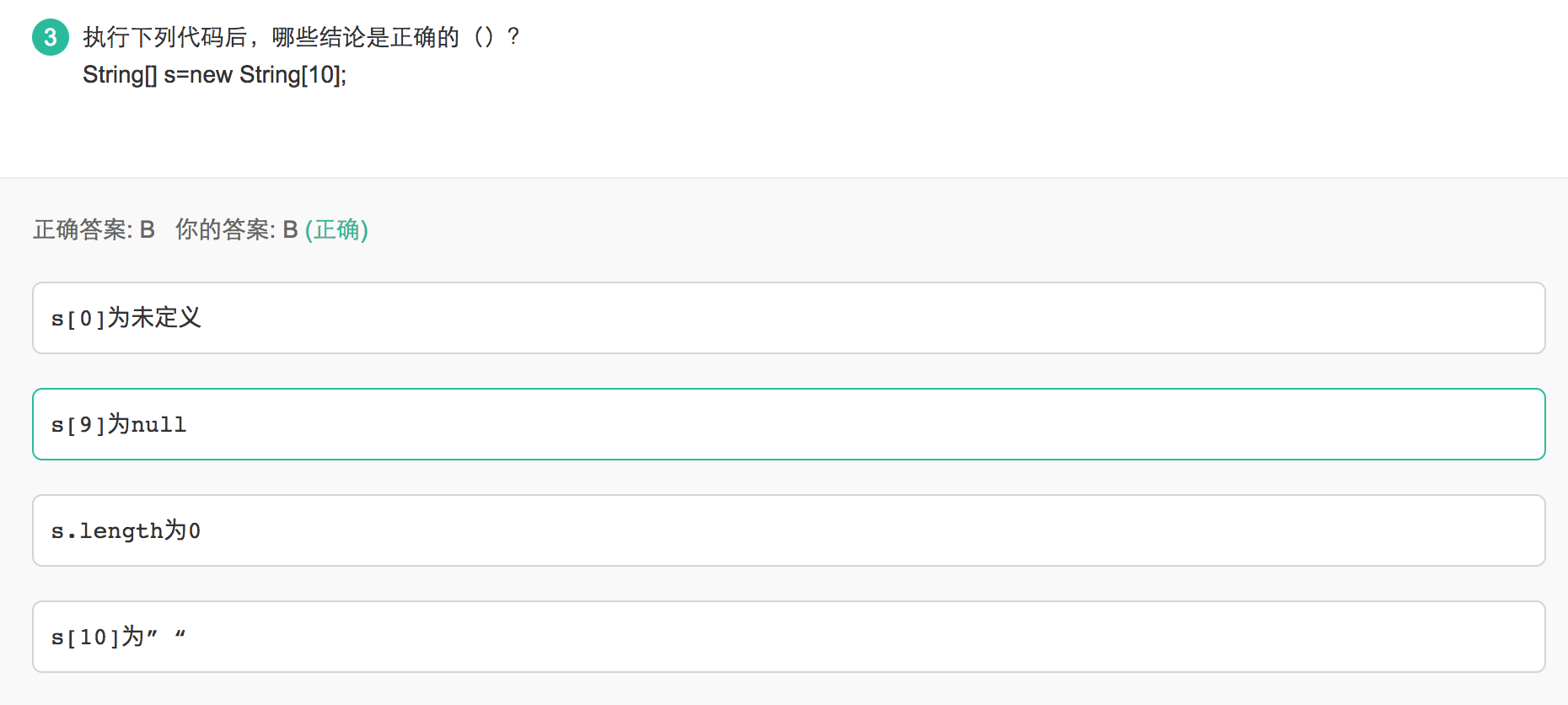Click the letter B after 正确答案
The image size is (1568, 705).
click(x=148, y=229)
